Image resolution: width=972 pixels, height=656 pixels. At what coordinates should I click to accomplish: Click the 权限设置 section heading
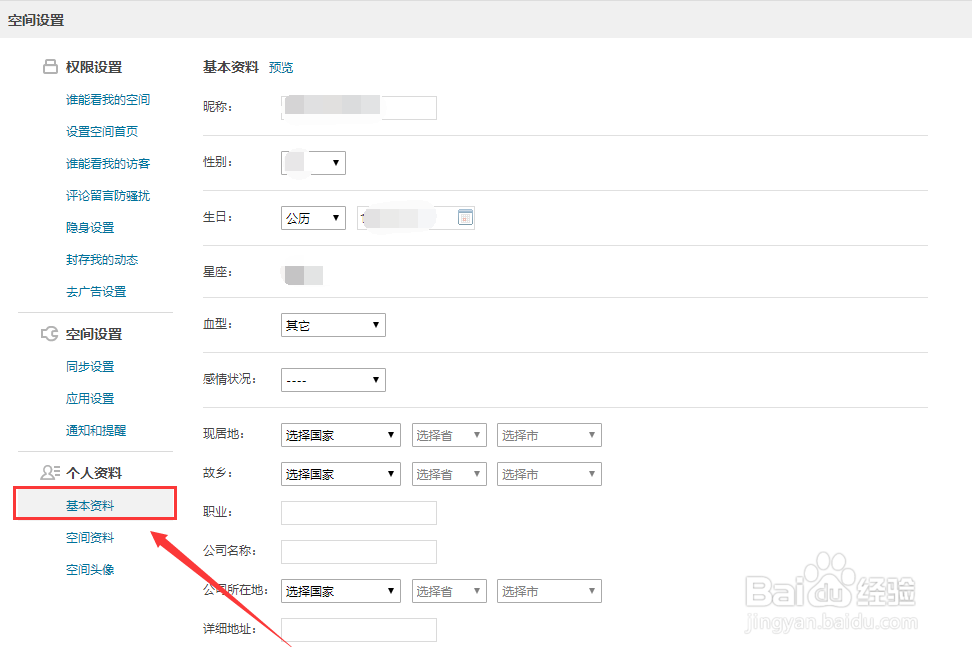click(94, 67)
